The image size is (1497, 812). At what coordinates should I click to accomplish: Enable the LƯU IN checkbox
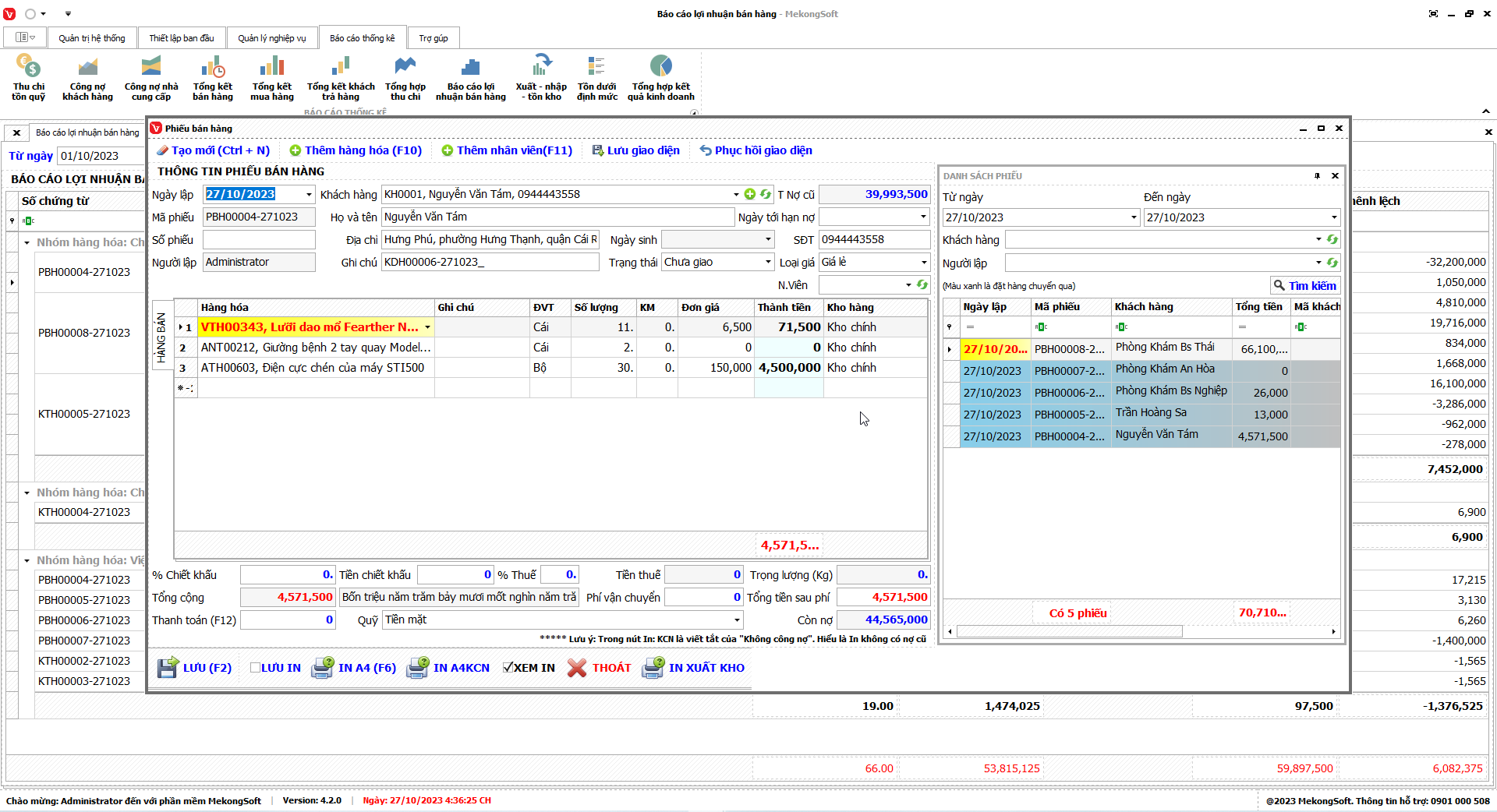coord(255,668)
